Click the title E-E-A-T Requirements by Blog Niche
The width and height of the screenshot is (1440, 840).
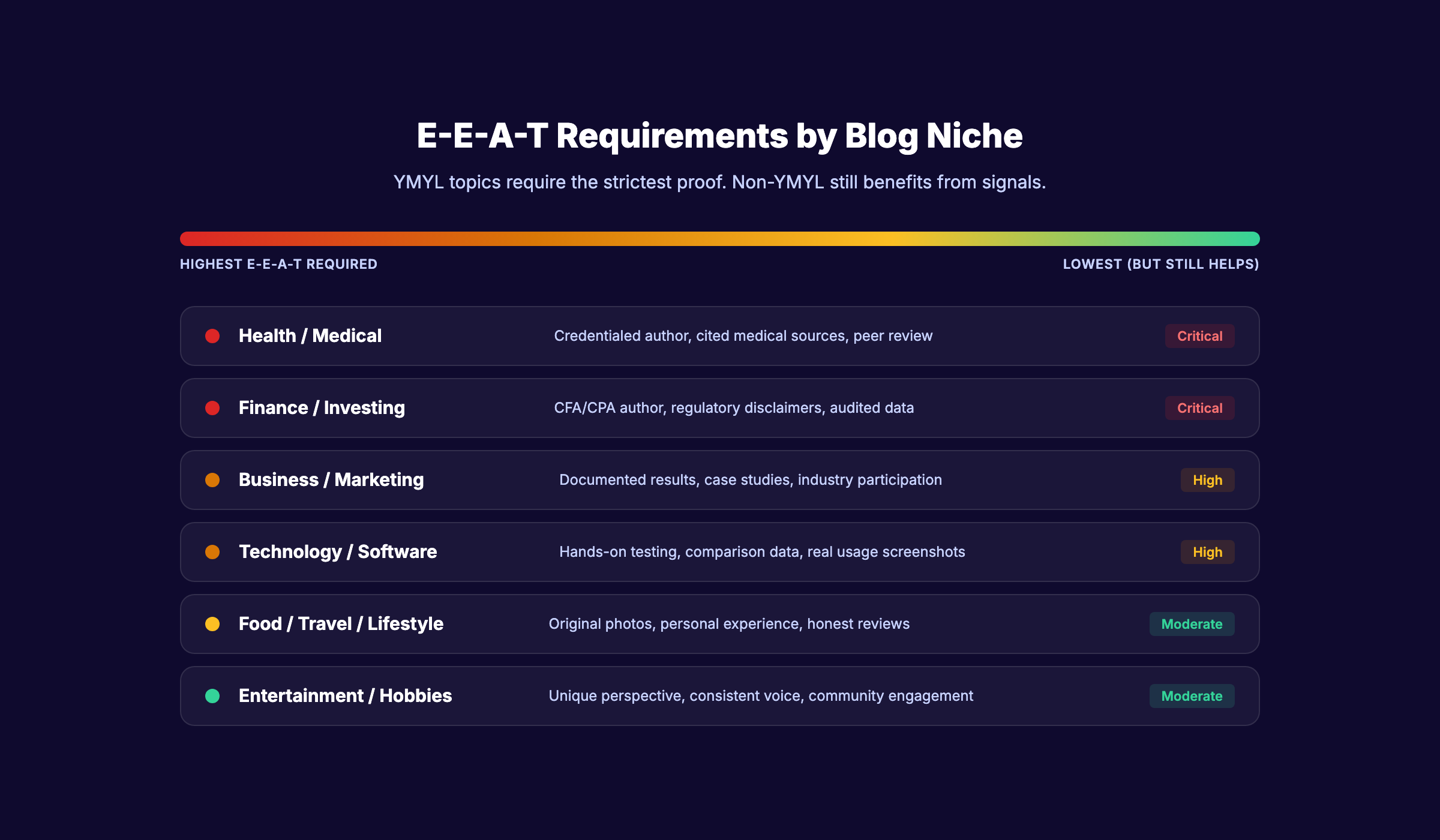720,136
